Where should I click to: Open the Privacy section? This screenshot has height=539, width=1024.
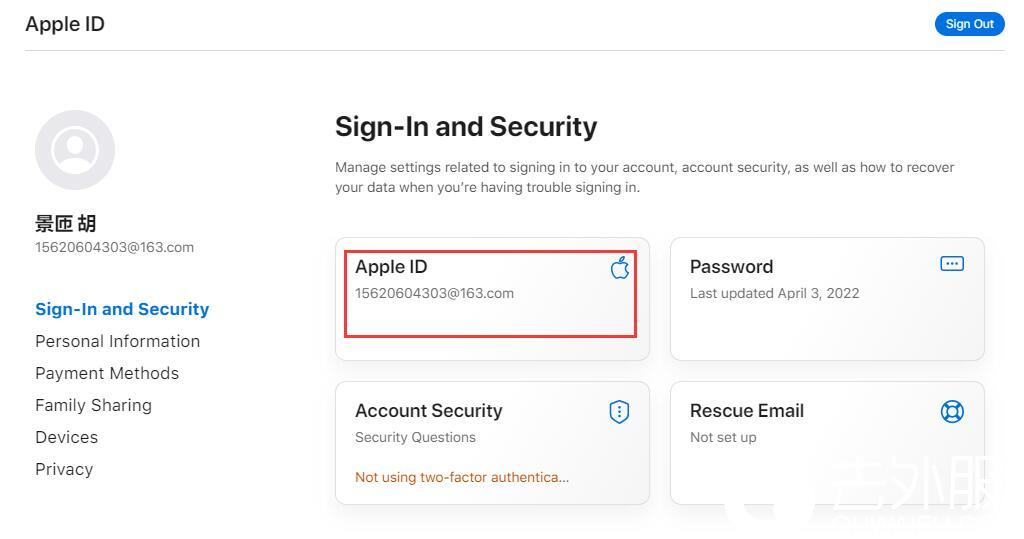(x=64, y=469)
